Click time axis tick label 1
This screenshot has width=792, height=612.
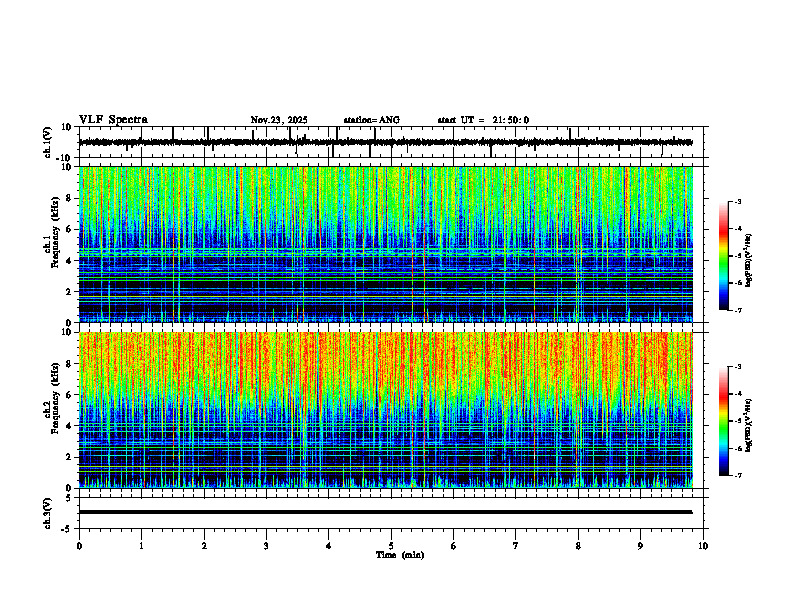pos(141,546)
